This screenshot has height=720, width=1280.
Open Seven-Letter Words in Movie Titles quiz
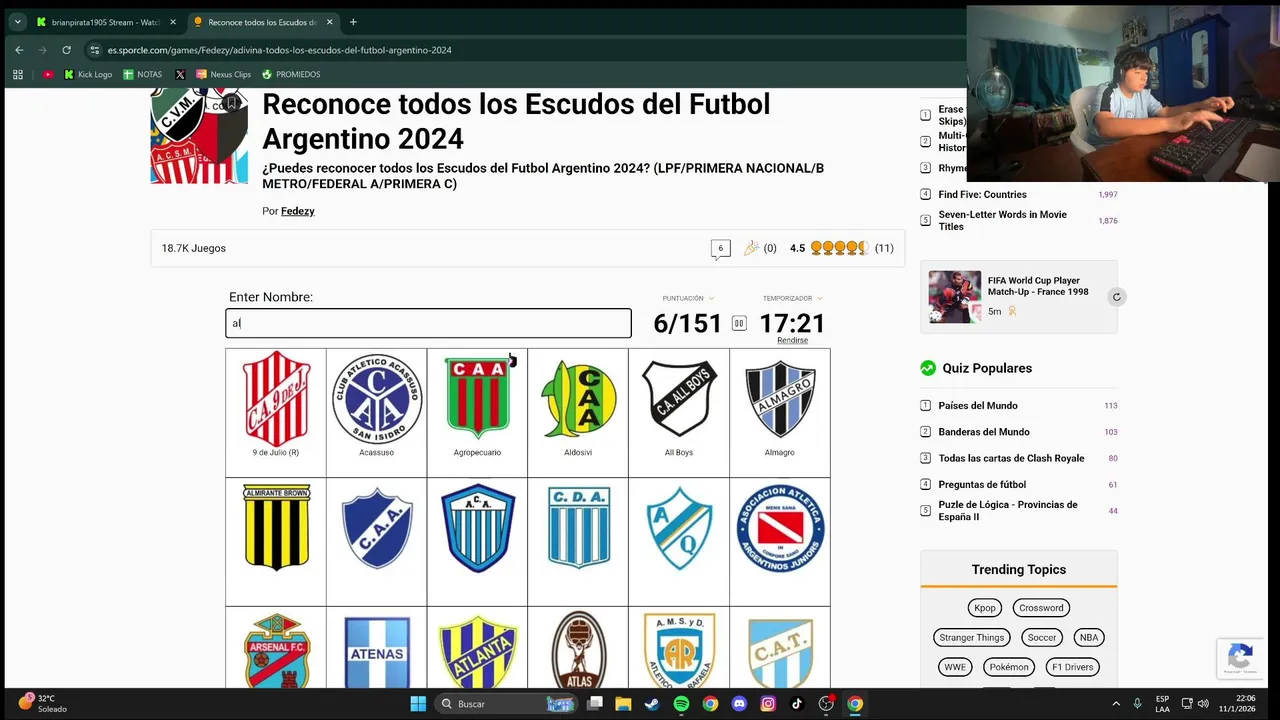(x=1002, y=220)
